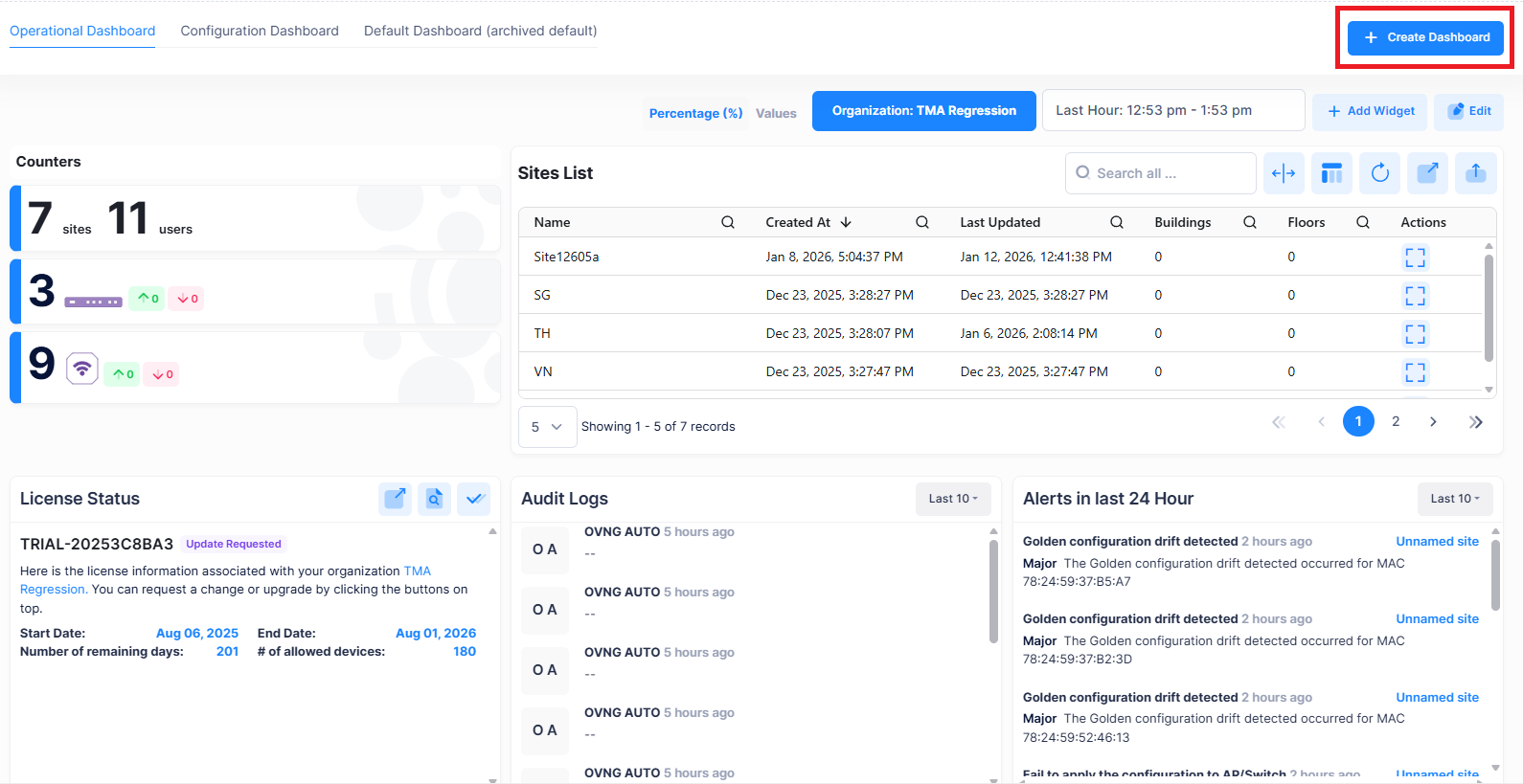Click the double-checkmark icon in License Status
The image size is (1523, 784).
coord(474,499)
